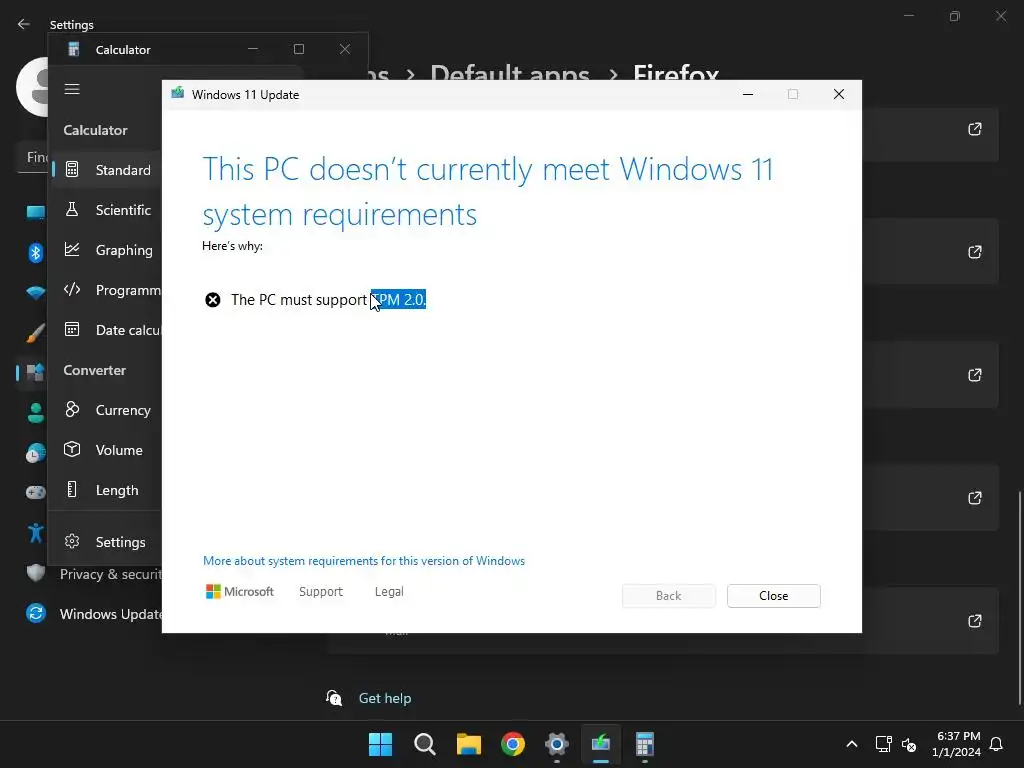Click the Windows 11 Update title bar icon
Viewport: 1024px width, 768px height.
[178, 93]
